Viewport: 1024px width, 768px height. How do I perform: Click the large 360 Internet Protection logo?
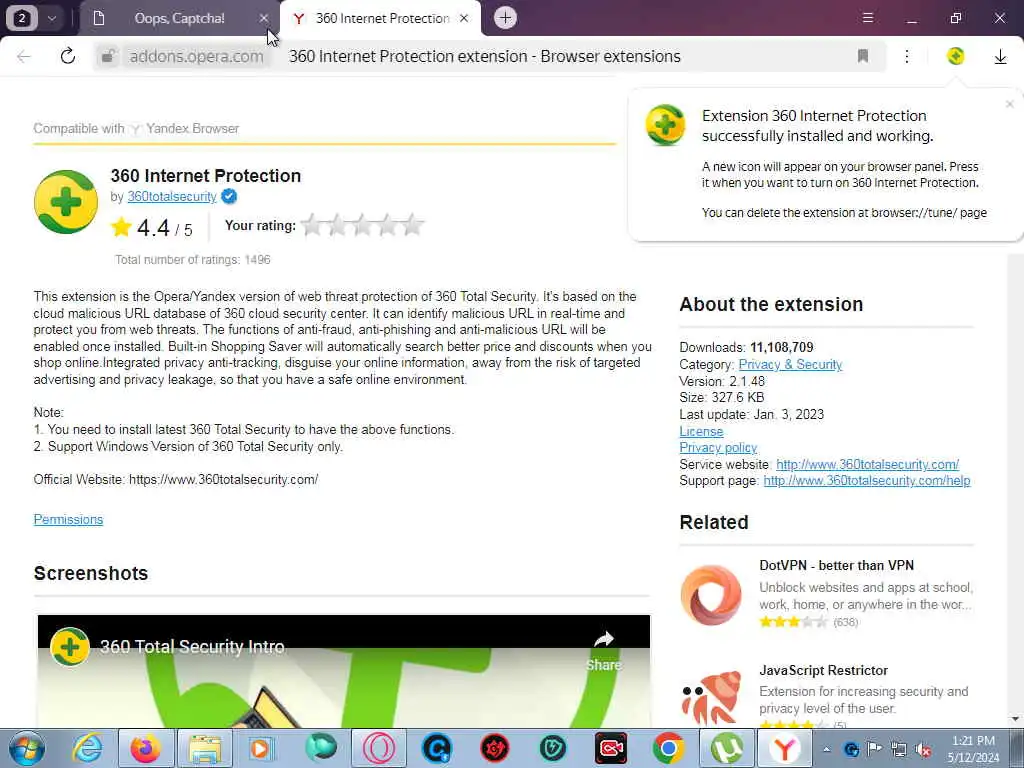(66, 202)
